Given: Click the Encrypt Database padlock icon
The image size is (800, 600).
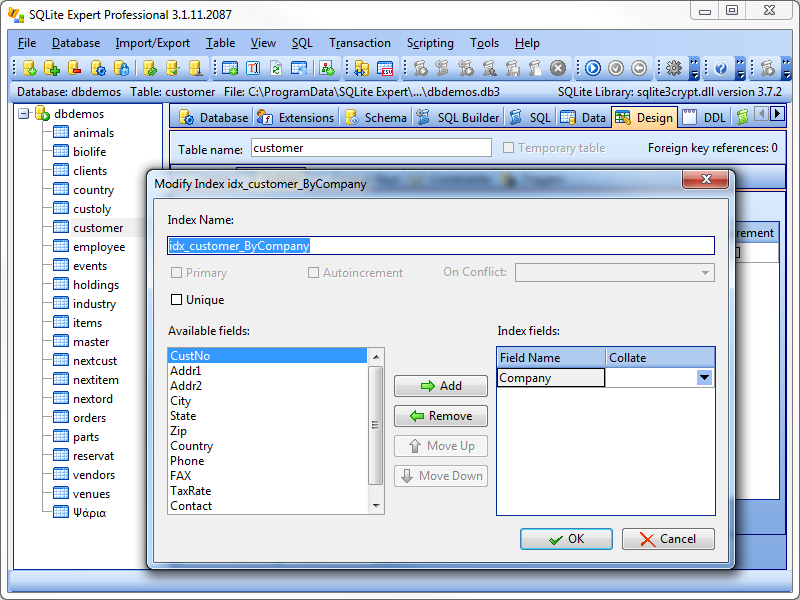Looking at the screenshot, I should (121, 68).
